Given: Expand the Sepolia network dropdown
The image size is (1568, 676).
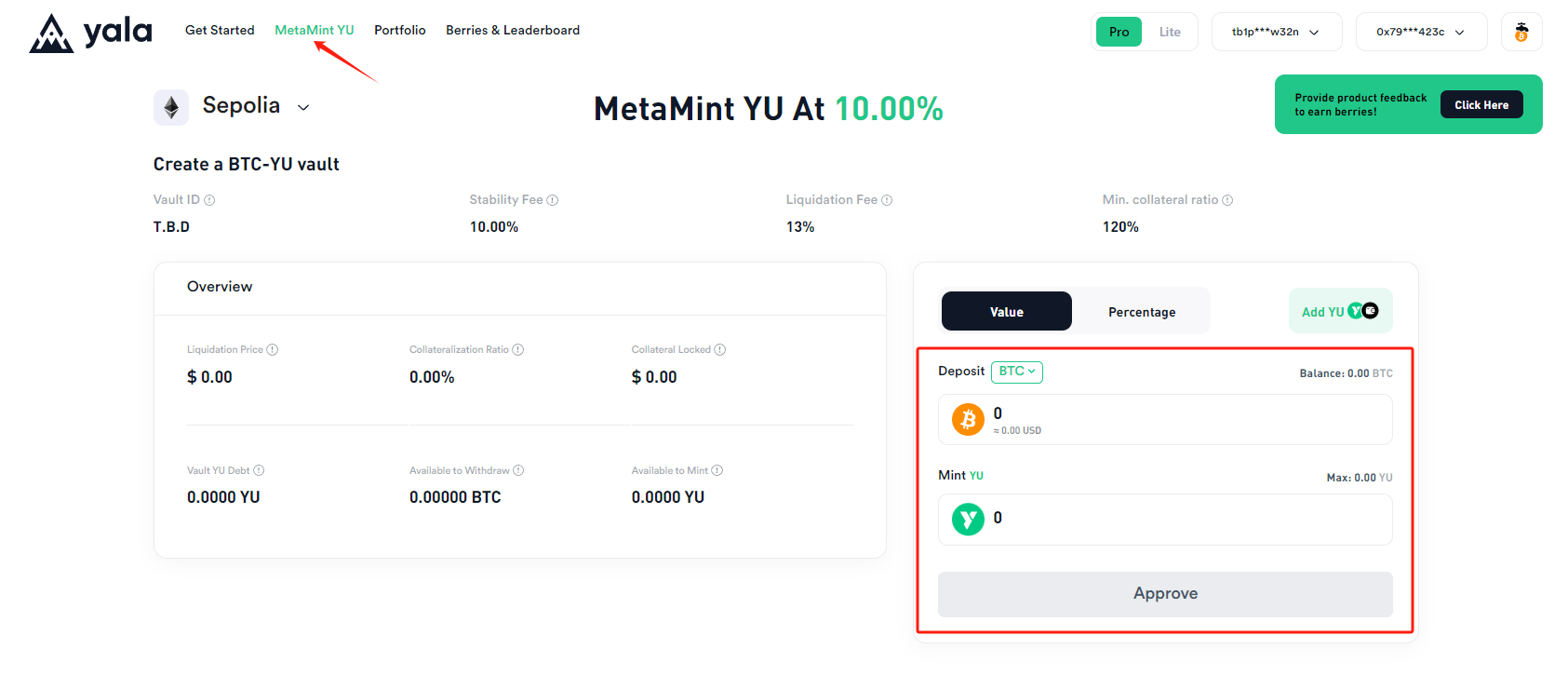Looking at the screenshot, I should tap(303, 107).
